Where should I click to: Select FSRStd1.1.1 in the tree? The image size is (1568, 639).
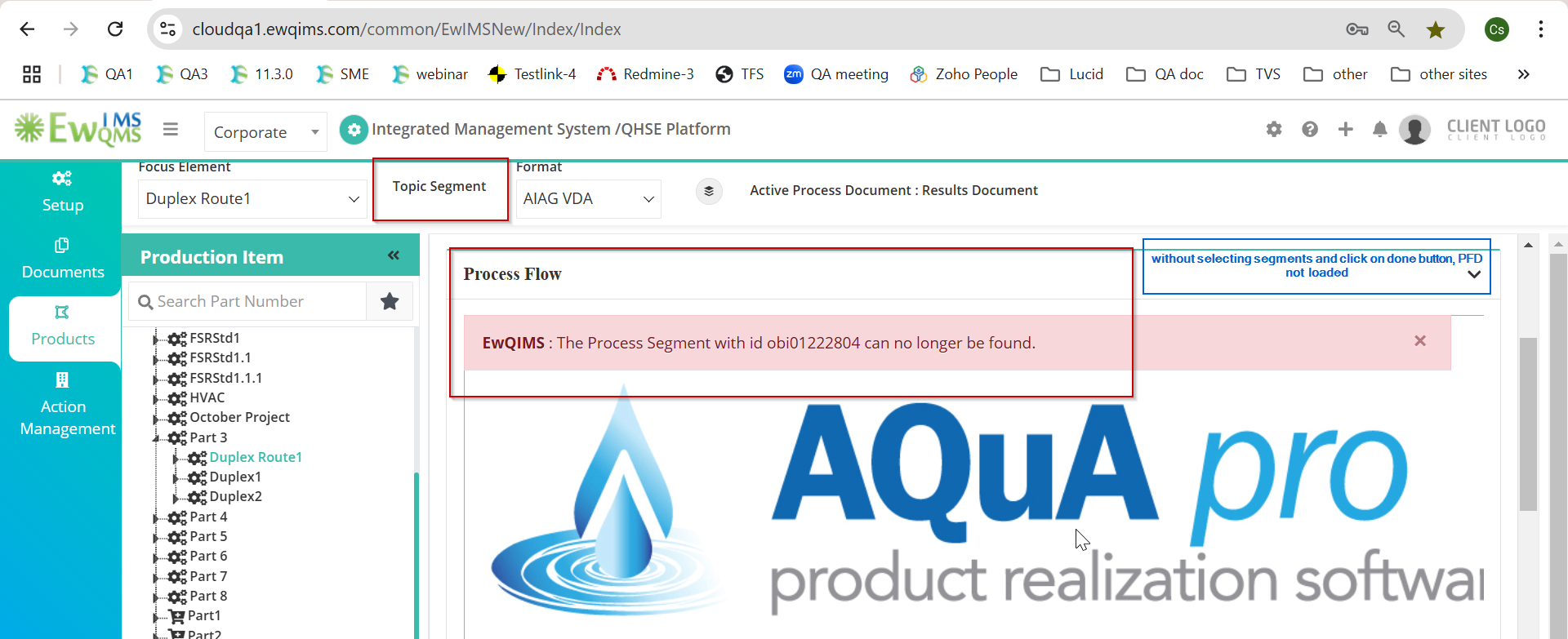(226, 378)
